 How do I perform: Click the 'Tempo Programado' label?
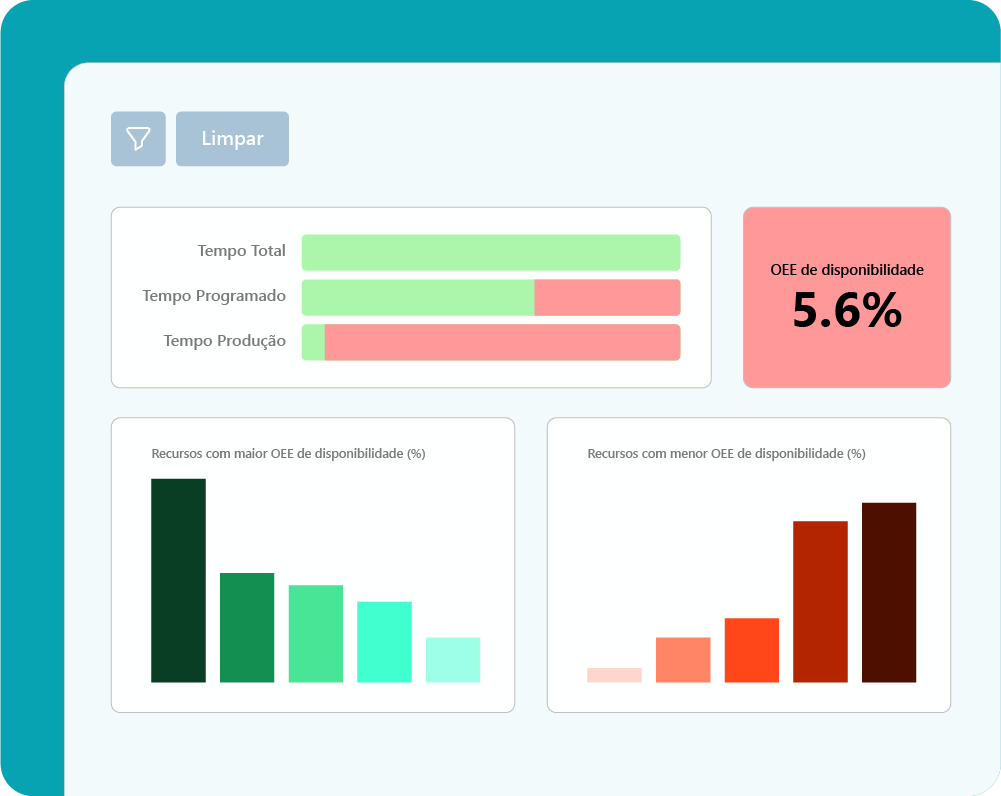point(214,296)
